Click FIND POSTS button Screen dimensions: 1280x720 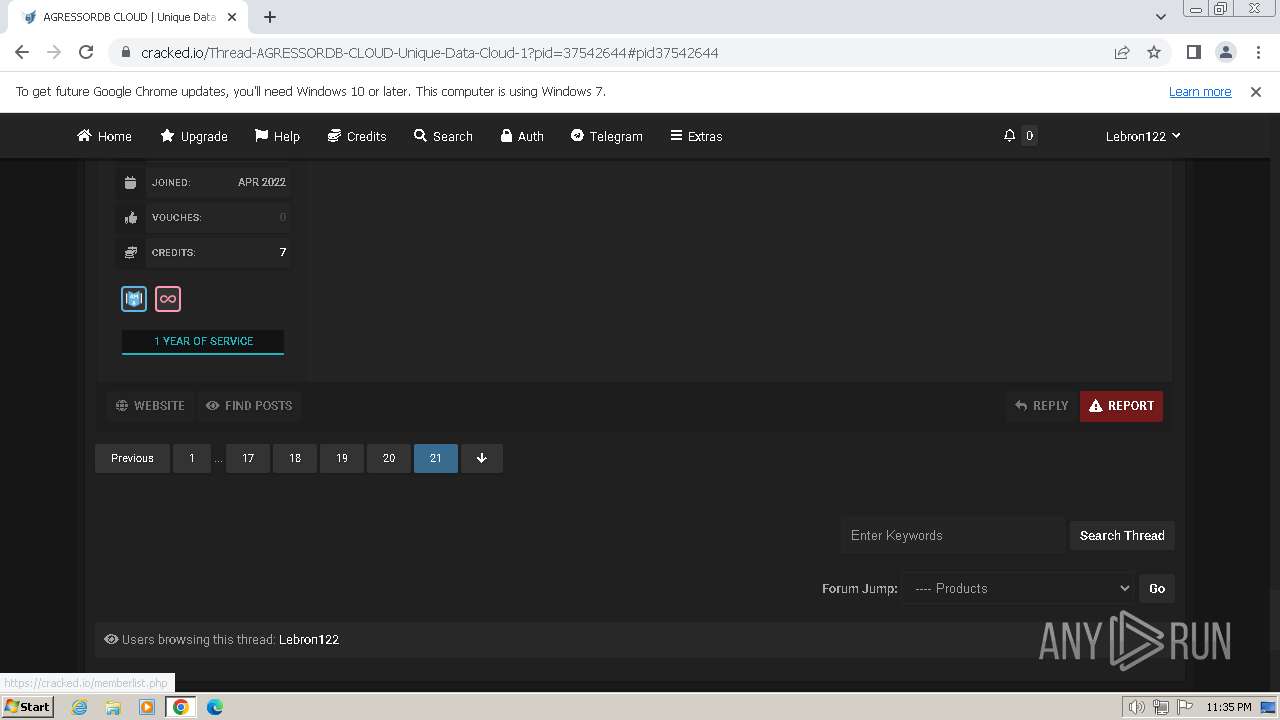coord(249,406)
